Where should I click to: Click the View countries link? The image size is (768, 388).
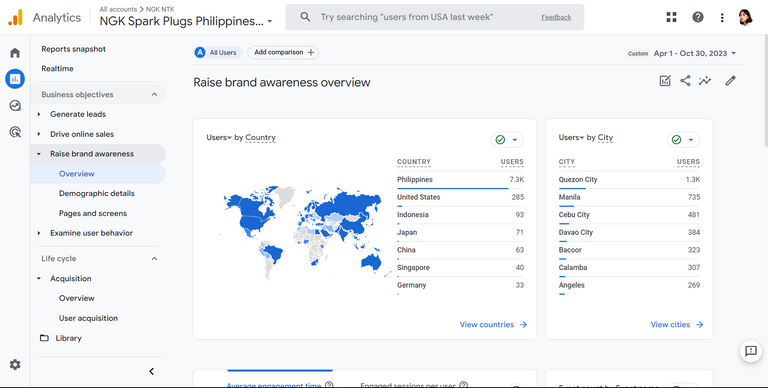(x=493, y=324)
